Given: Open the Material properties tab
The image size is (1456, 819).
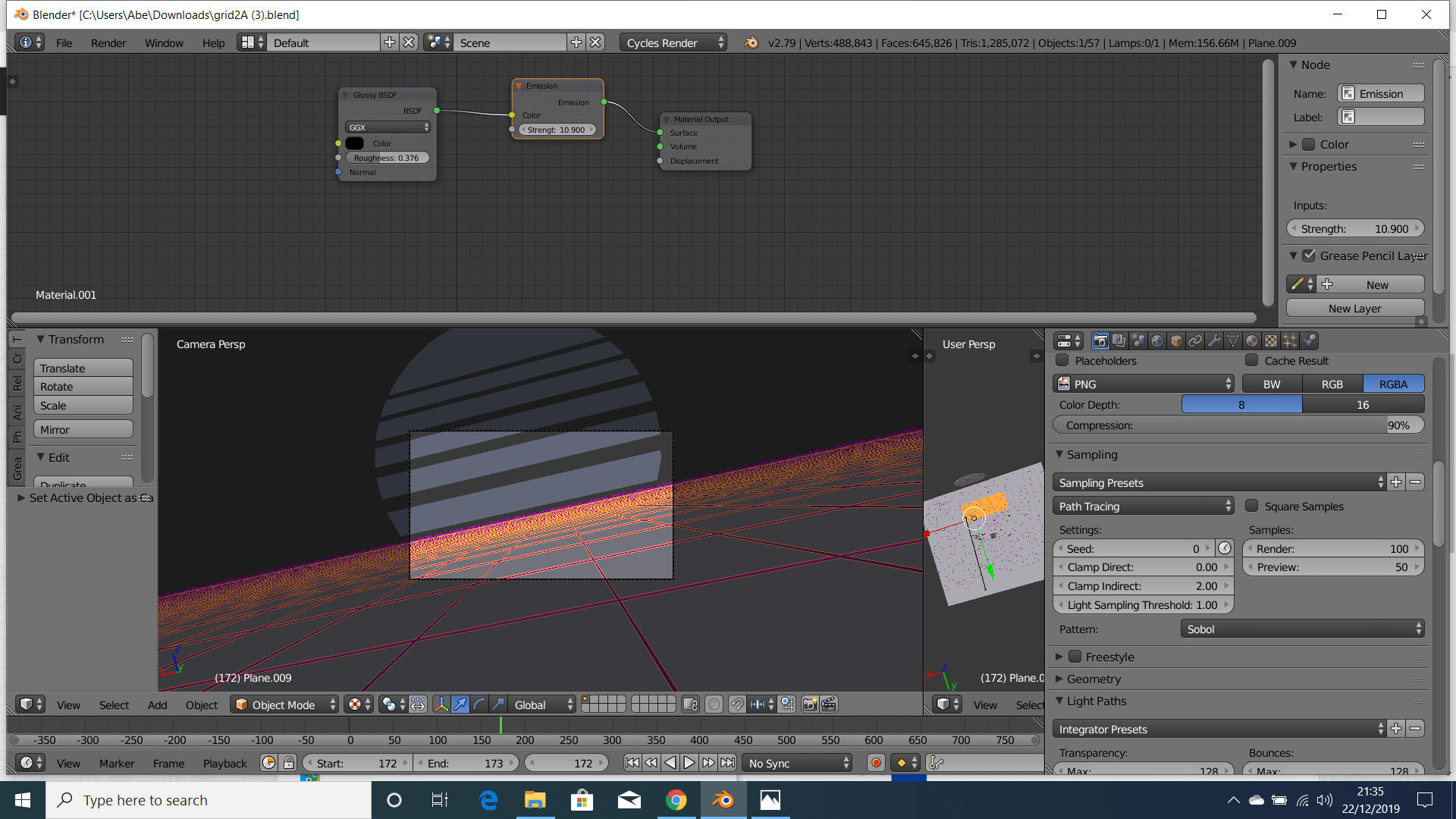Looking at the screenshot, I should point(1252,341).
